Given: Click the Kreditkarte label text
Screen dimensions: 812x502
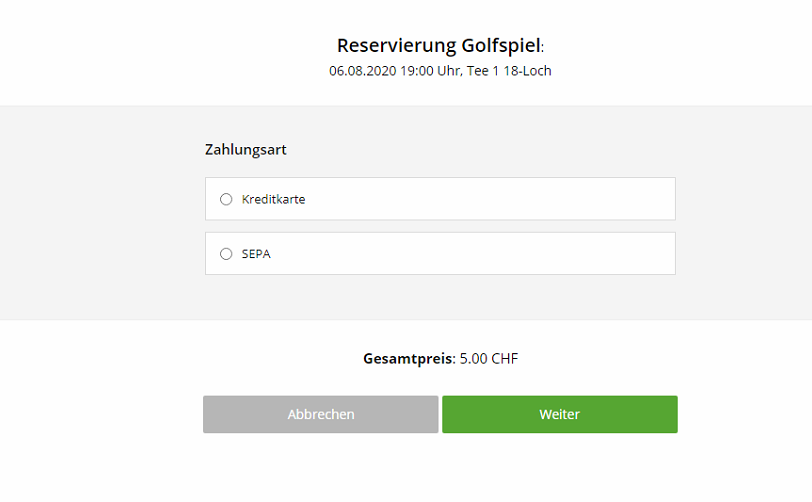Looking at the screenshot, I should pos(273,199).
